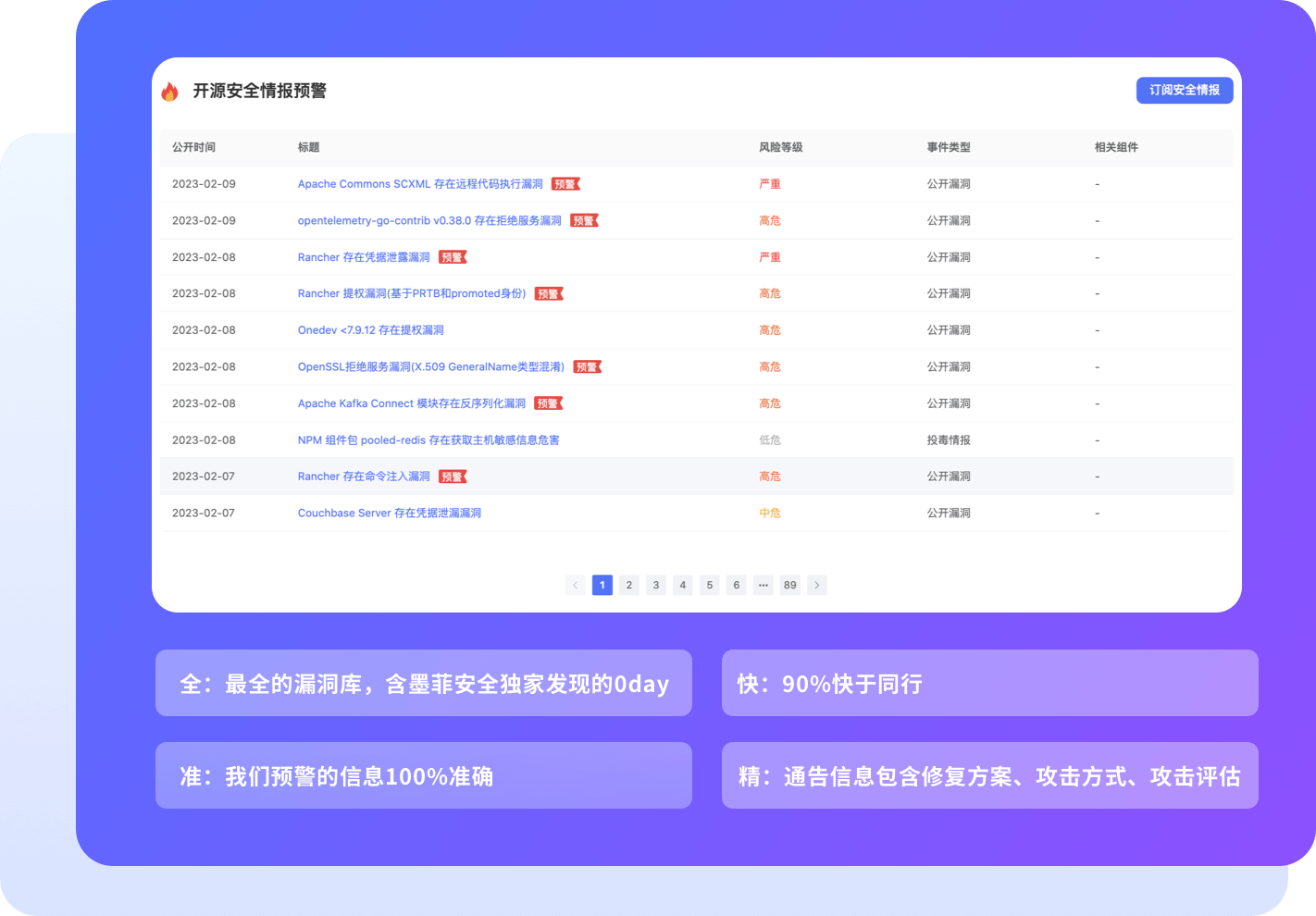Click the 预警 badge on opentelemetry-go-contrib row
The image size is (1316, 916).
pos(584,221)
